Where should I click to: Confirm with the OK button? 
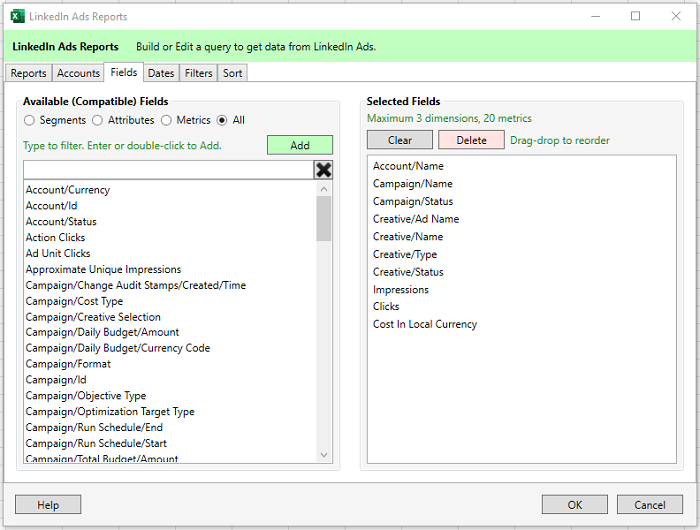coord(575,505)
